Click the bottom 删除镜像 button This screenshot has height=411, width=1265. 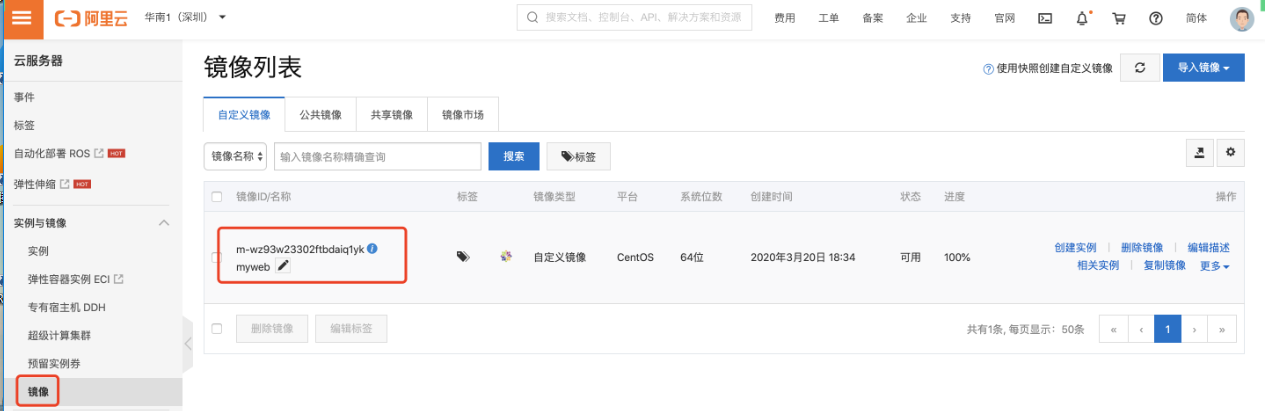pyautogui.click(x=272, y=328)
